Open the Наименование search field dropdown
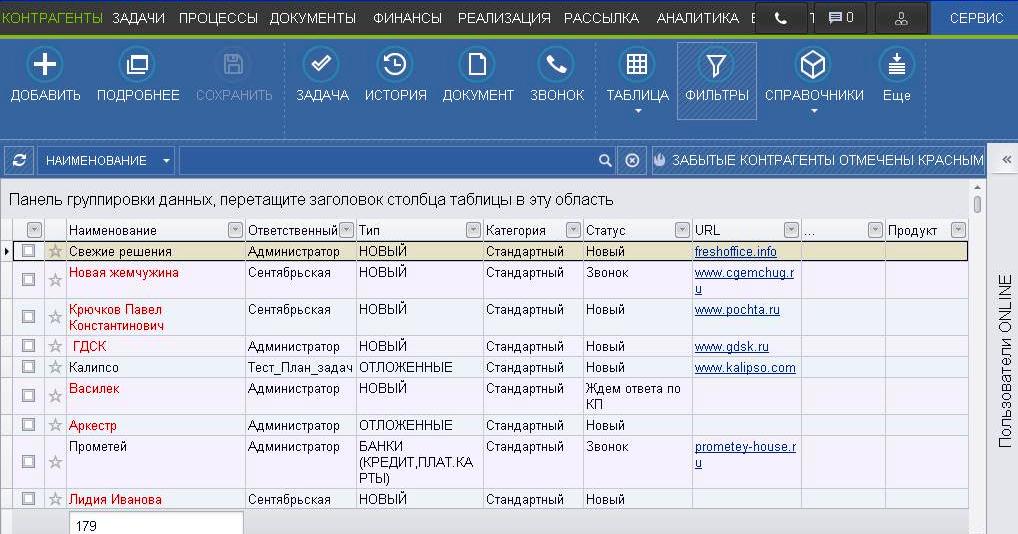 point(166,160)
